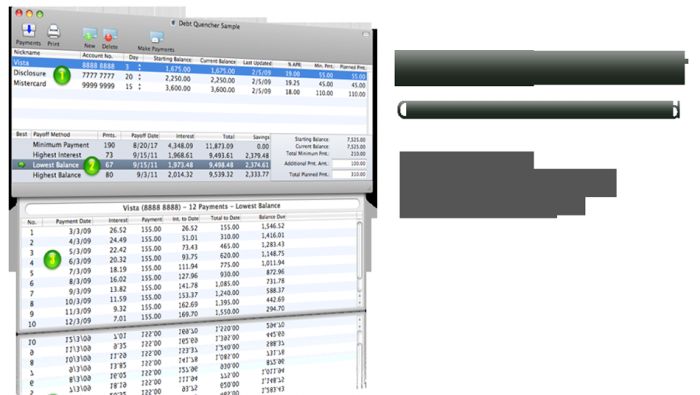
Task: Click the Payoff Method column header
Action: [64, 134]
